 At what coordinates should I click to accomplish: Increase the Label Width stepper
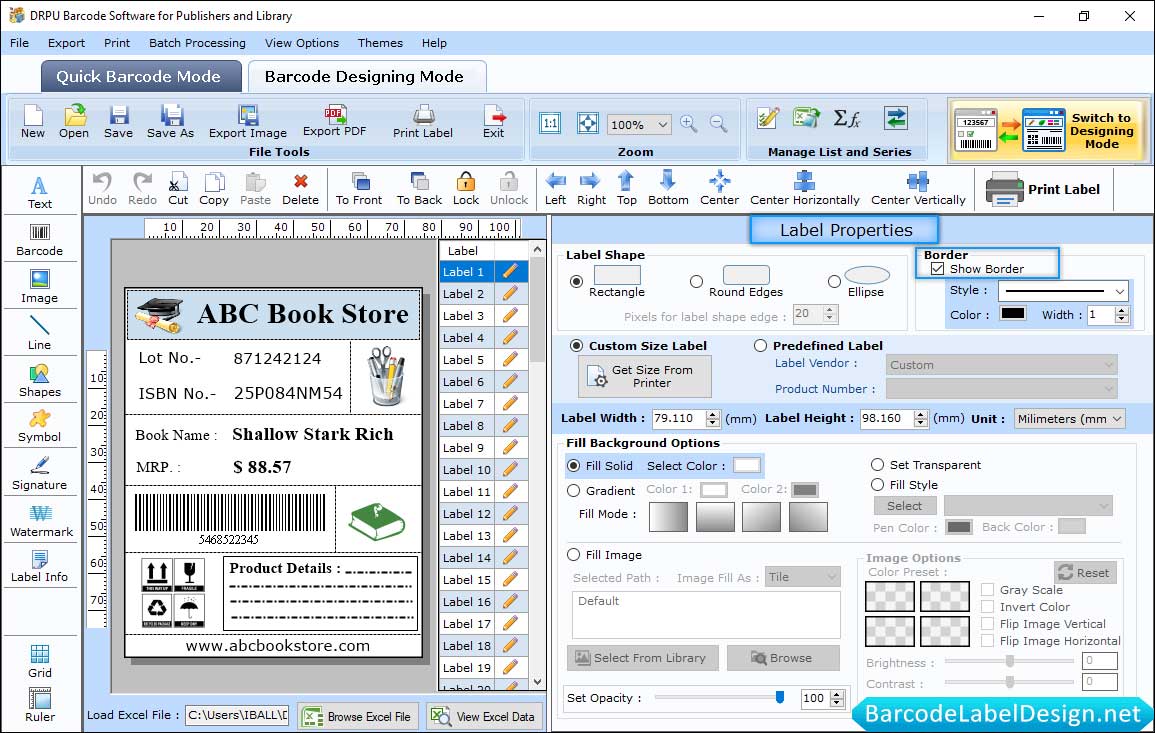pos(712,414)
